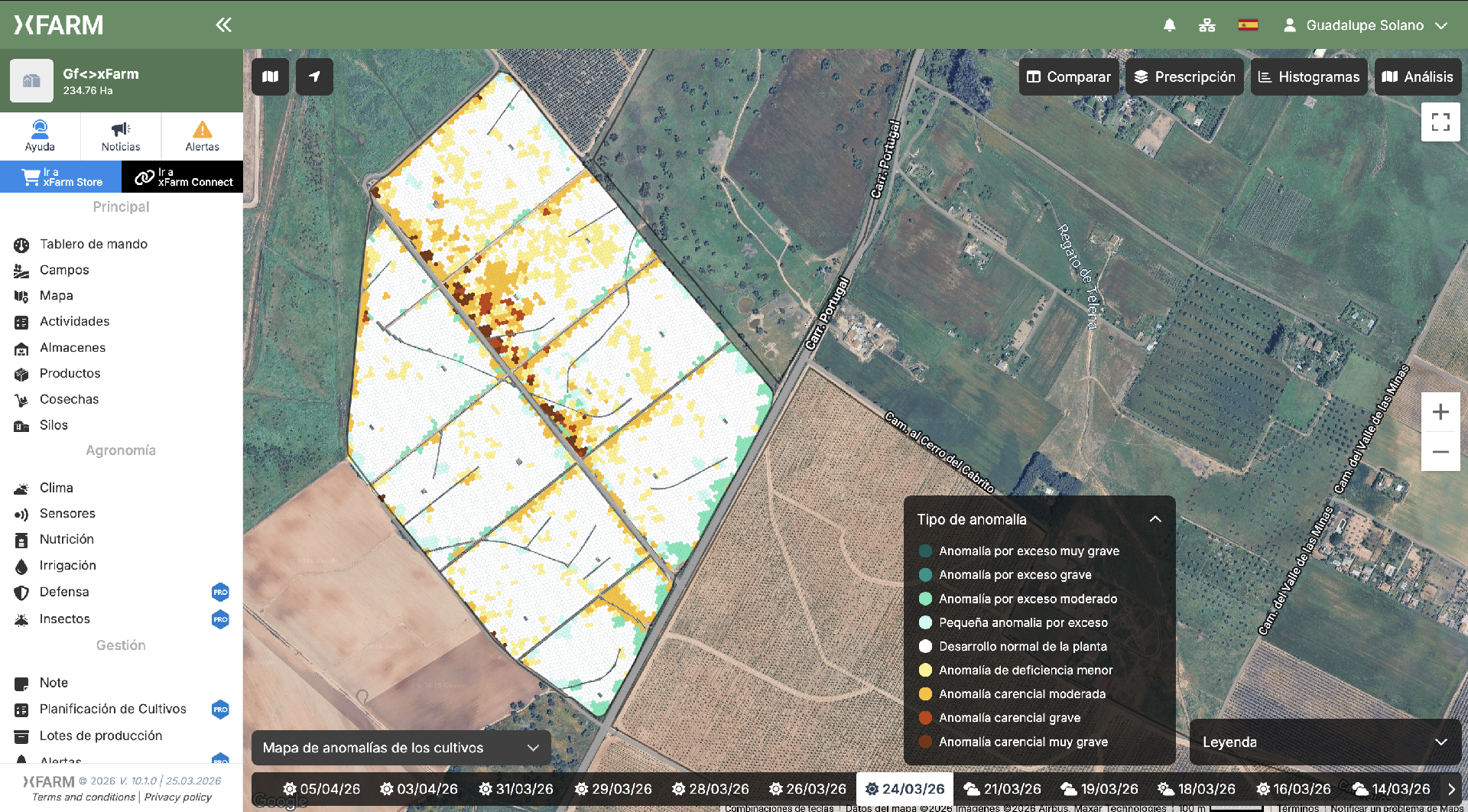The width and height of the screenshot is (1468, 812).
Task: Open Tablero de mando in sidebar
Action: (x=93, y=244)
